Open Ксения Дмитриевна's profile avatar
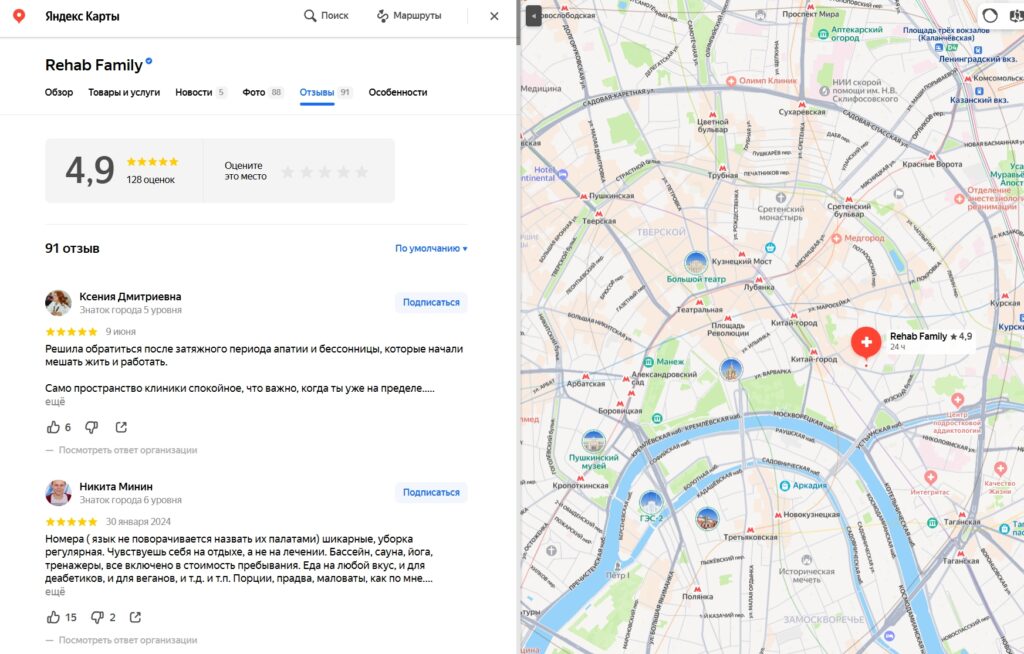1024x654 pixels. click(58, 303)
